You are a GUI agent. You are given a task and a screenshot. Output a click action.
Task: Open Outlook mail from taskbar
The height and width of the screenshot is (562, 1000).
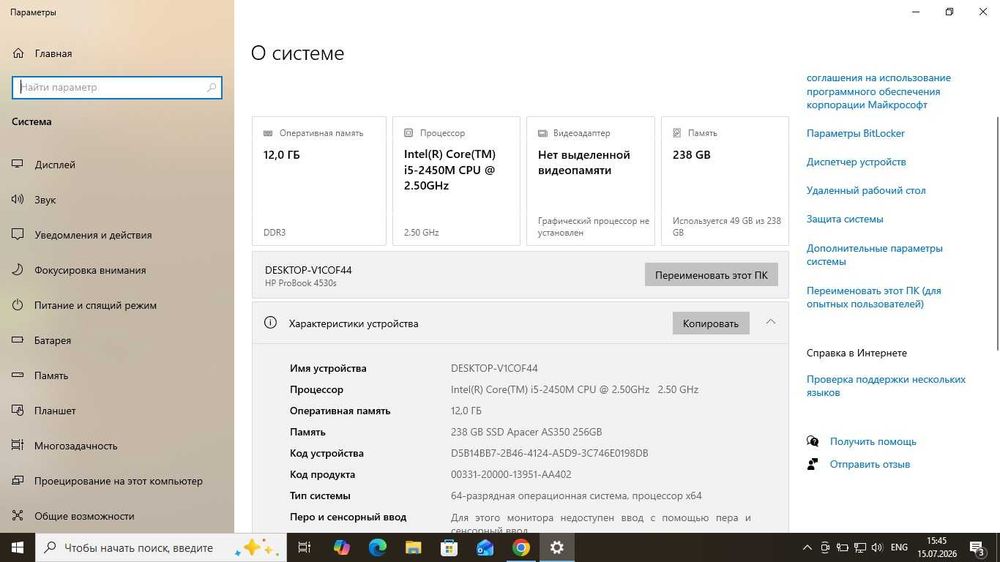point(485,547)
